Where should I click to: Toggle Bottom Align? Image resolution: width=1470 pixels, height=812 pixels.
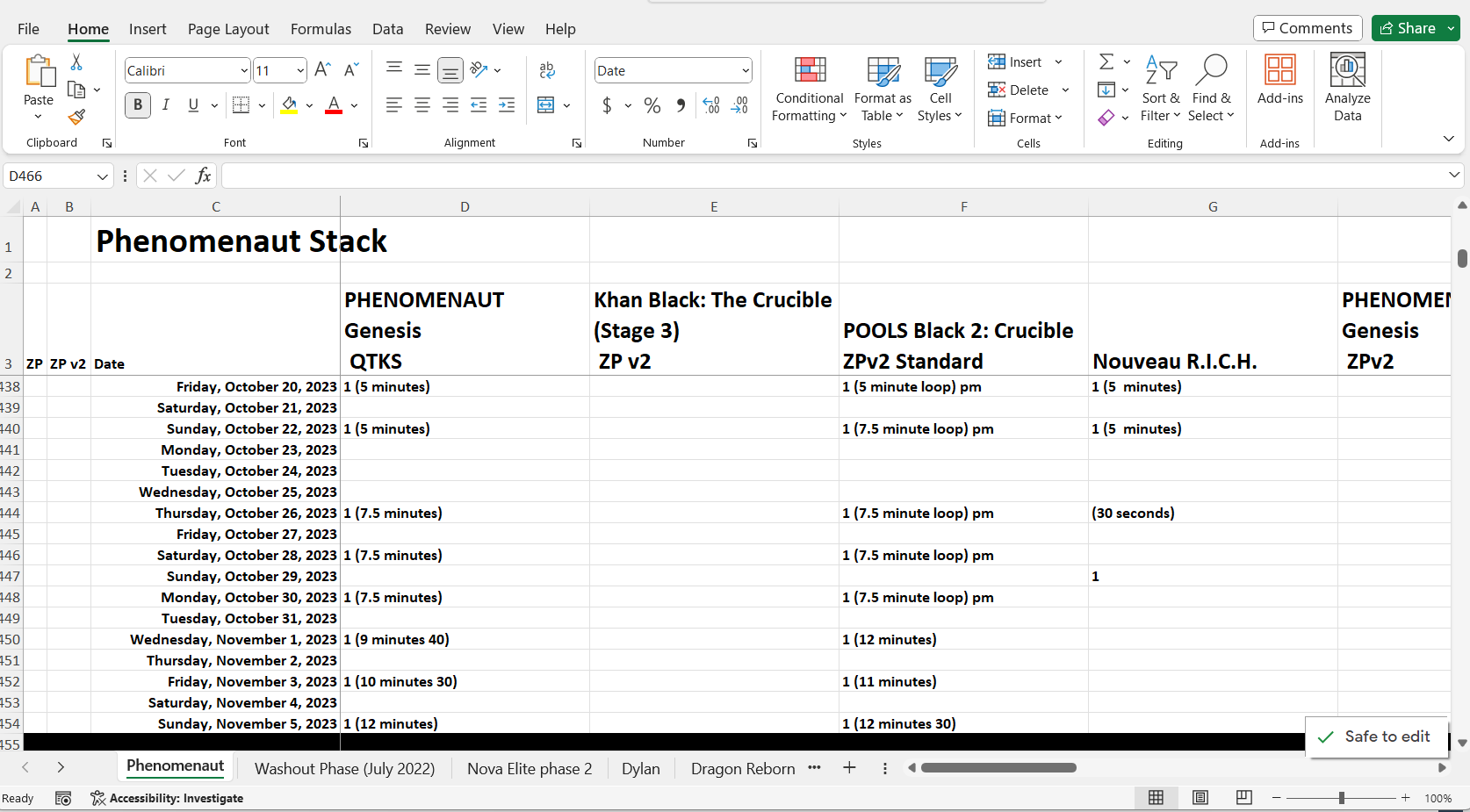(x=450, y=70)
